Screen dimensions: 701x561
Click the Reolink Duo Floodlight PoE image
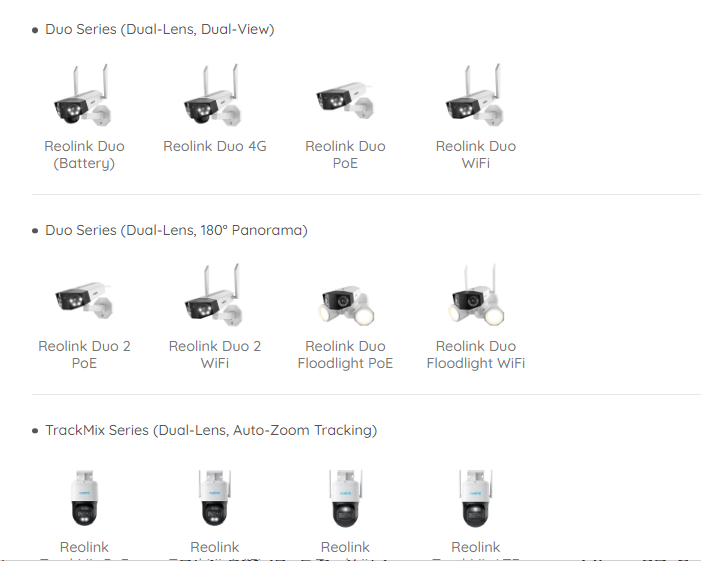click(345, 305)
